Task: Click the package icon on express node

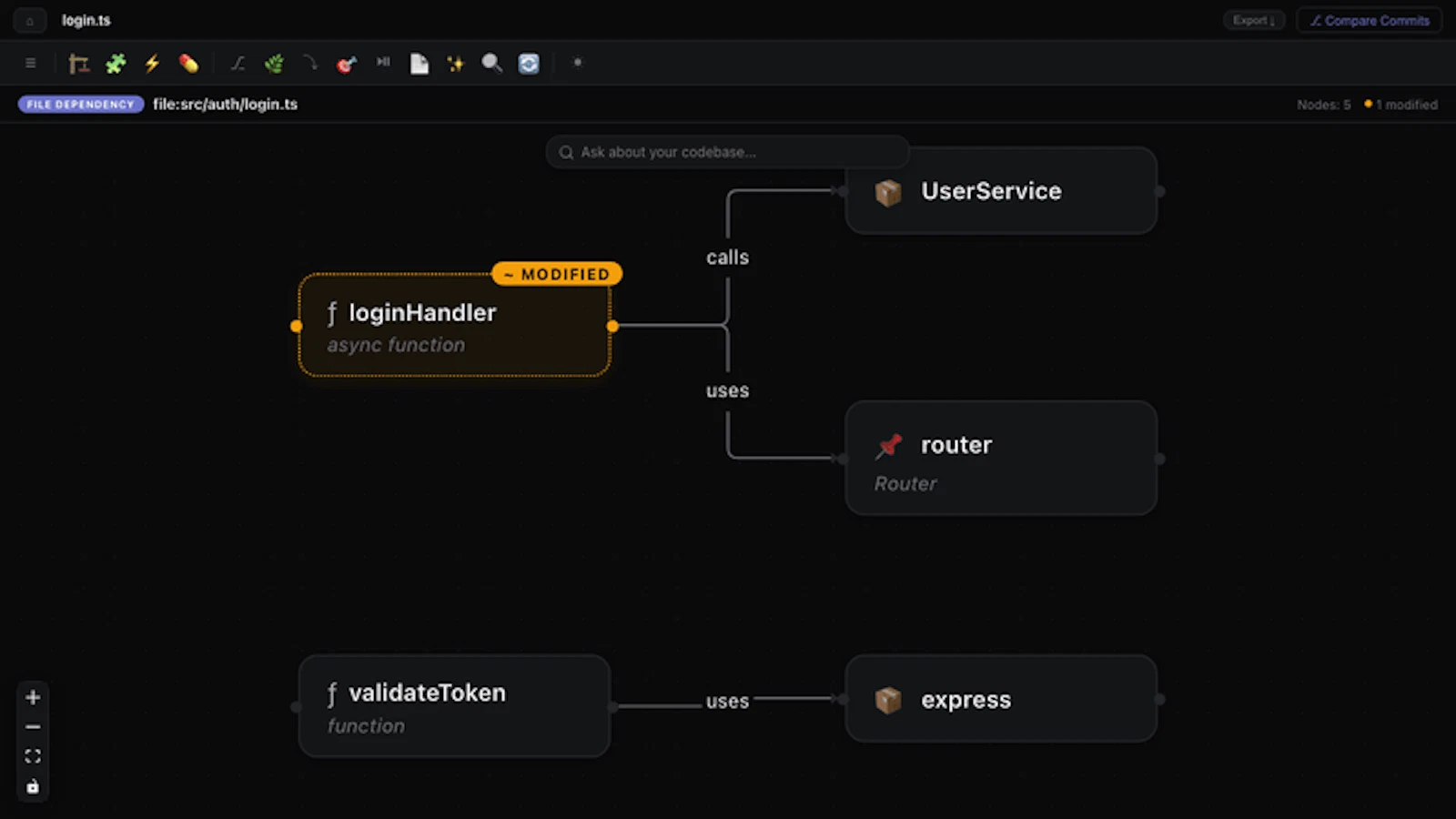Action: click(x=888, y=700)
